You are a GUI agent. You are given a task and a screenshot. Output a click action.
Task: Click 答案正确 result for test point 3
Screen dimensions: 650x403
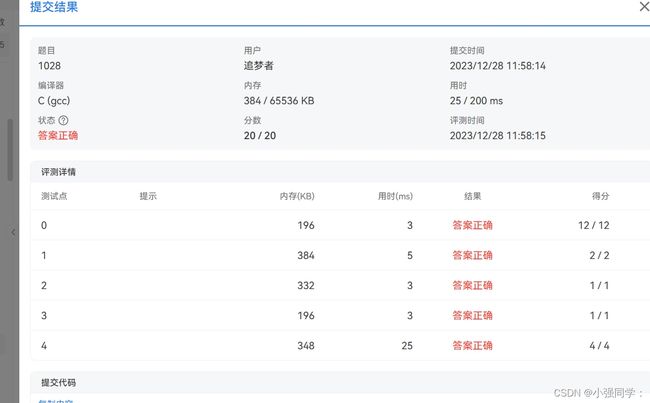click(x=473, y=316)
